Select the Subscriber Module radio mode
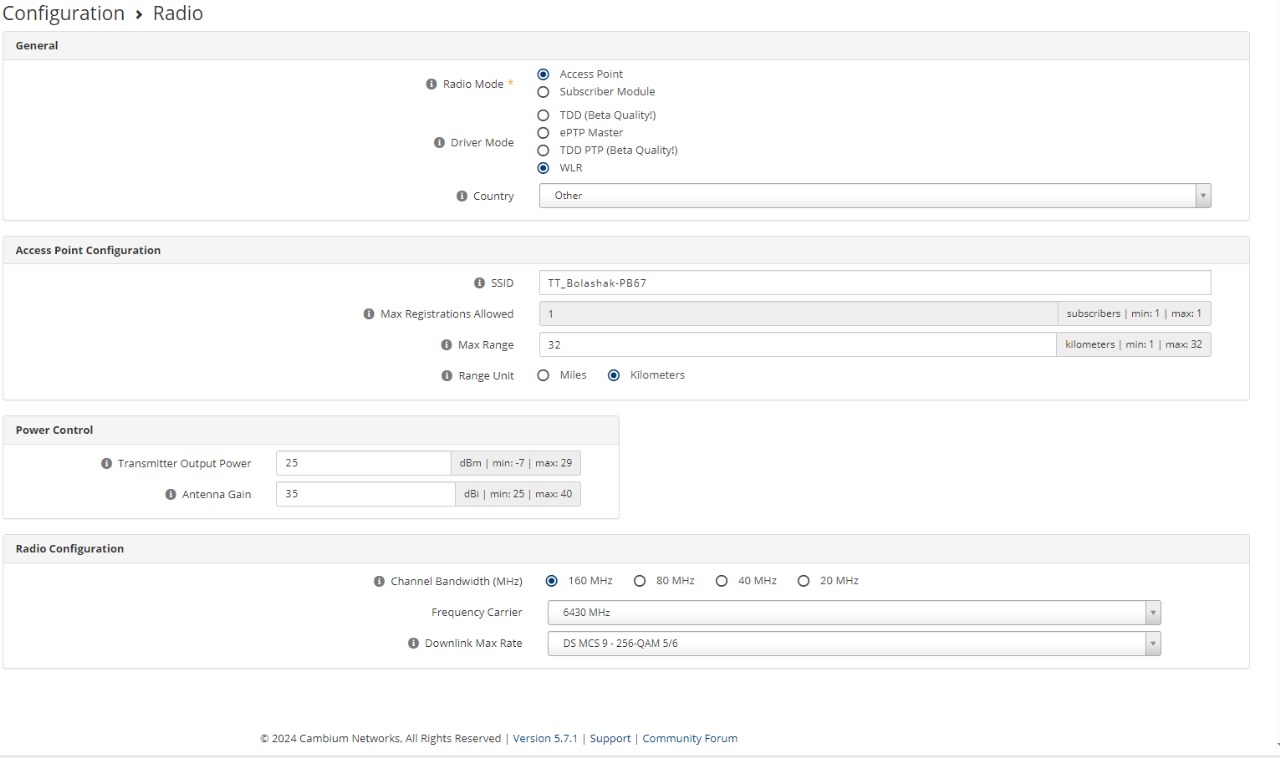 pyautogui.click(x=544, y=92)
